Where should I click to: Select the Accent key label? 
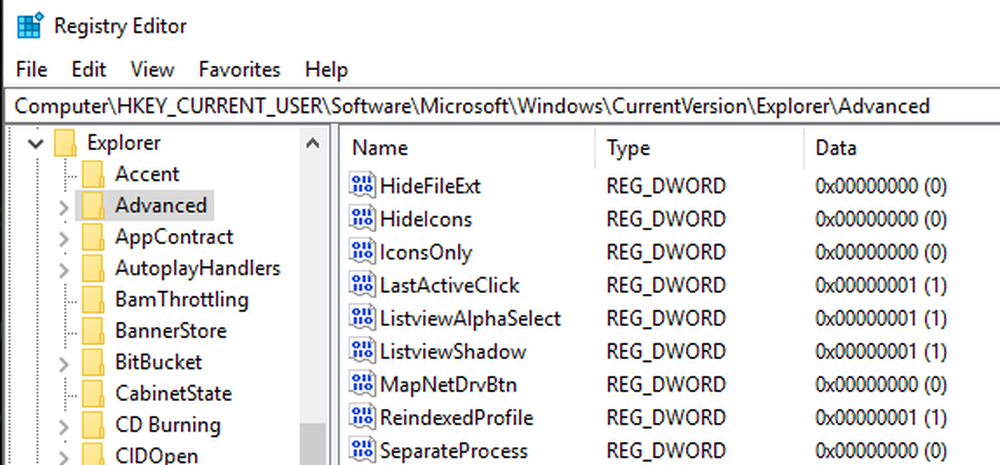147,174
